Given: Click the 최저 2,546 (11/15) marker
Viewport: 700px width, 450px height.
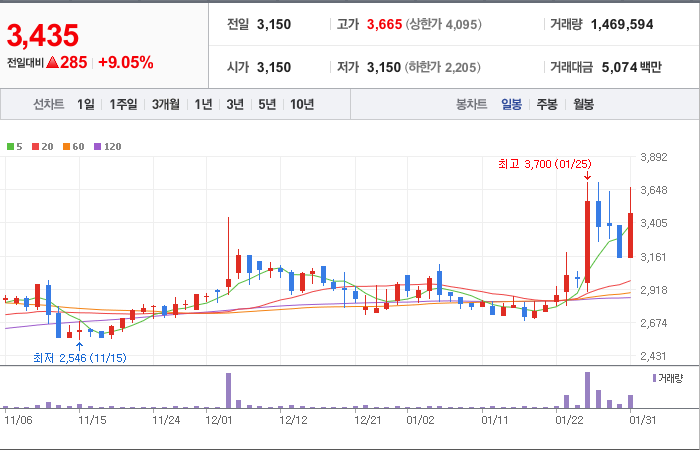Looking at the screenshot, I should 80,358.
